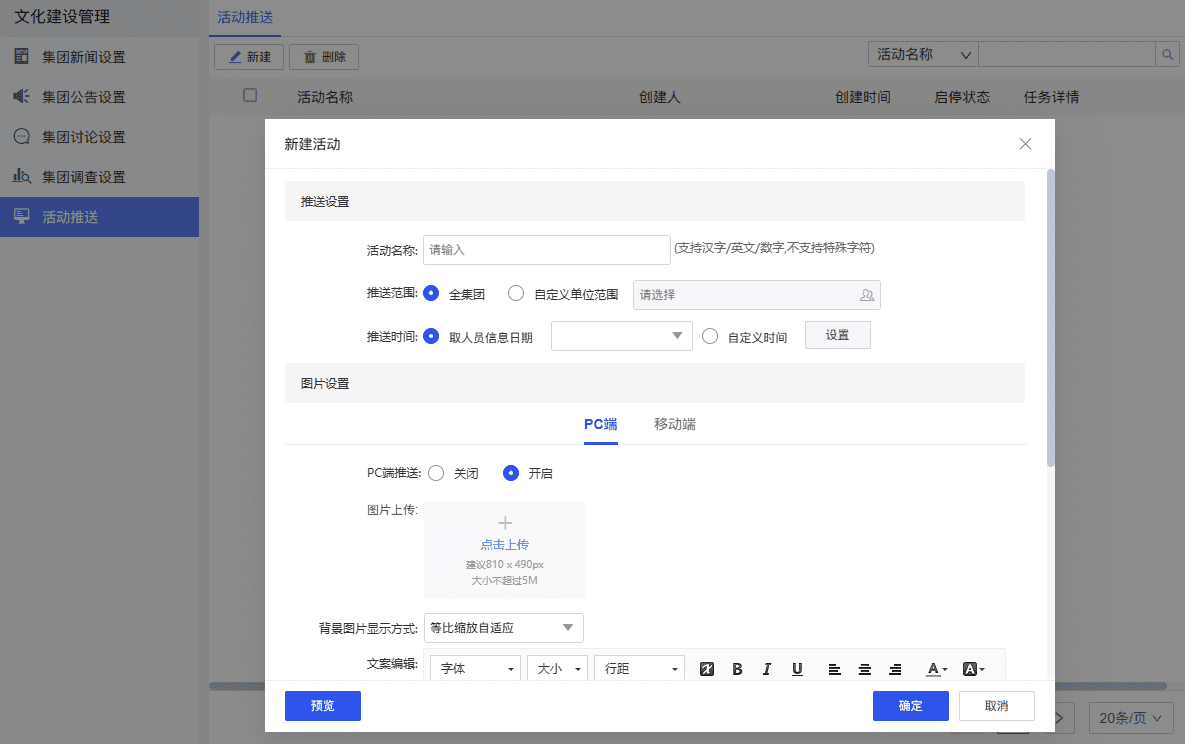
Task: Close the 新建活动 dialog
Action: click(x=1025, y=144)
